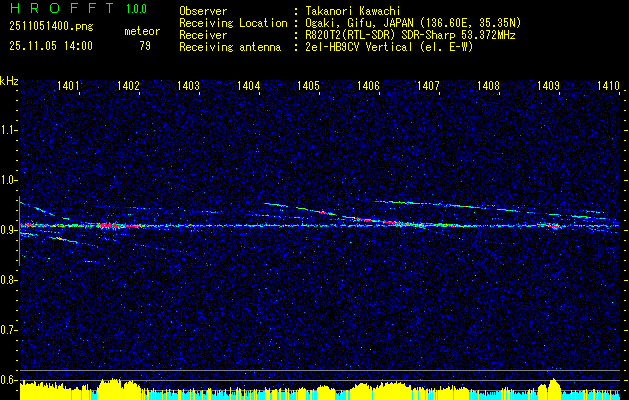629x400 pixels.
Task: Click the 0.6 kHz frequency label
Action: coord(9,380)
